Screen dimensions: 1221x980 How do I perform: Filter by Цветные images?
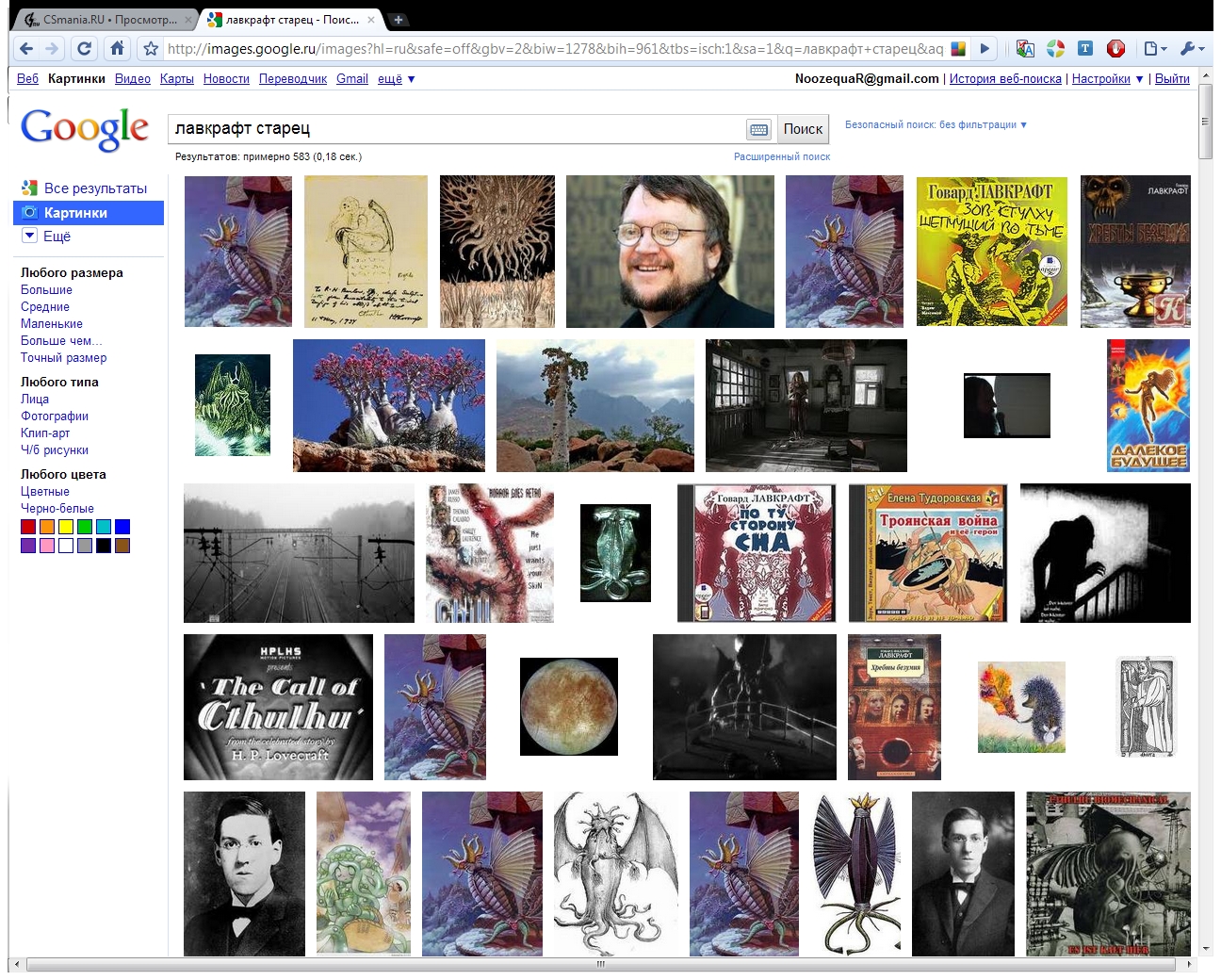pyautogui.click(x=45, y=492)
